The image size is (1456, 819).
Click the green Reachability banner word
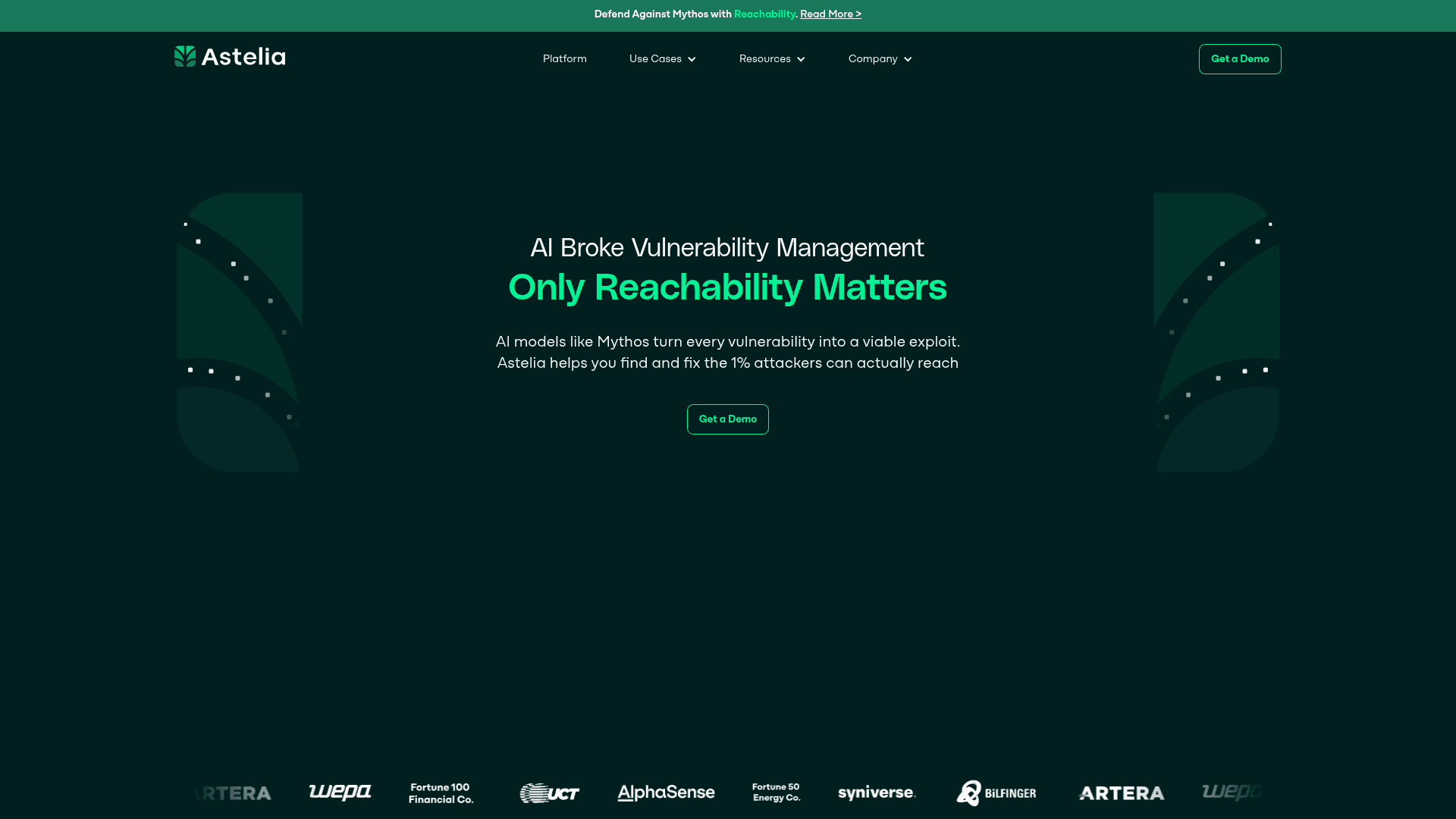764,14
